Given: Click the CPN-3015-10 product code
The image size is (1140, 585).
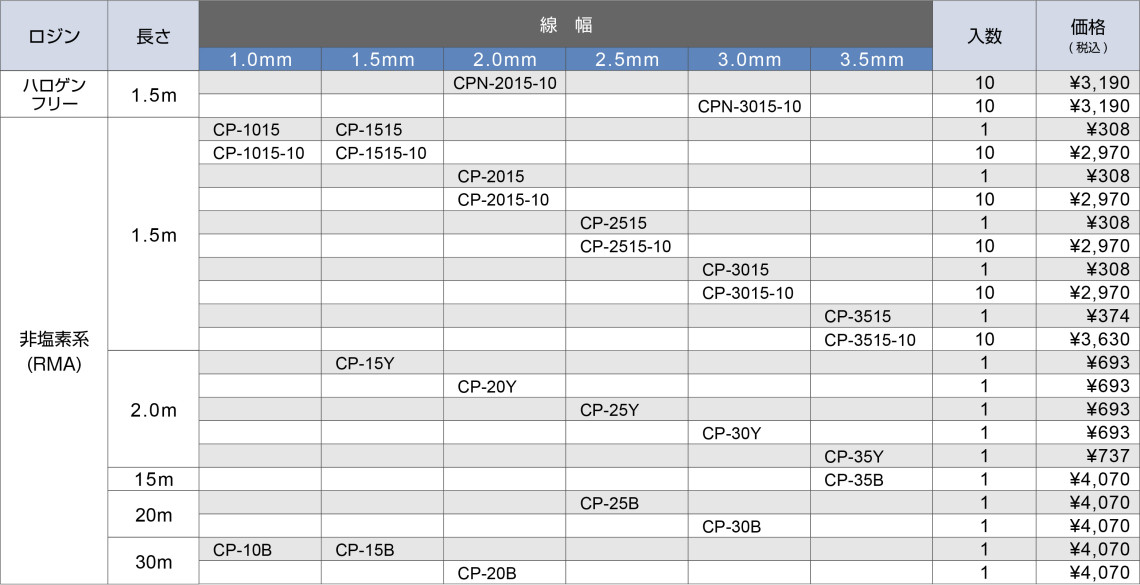Looking at the screenshot, I should [749, 106].
